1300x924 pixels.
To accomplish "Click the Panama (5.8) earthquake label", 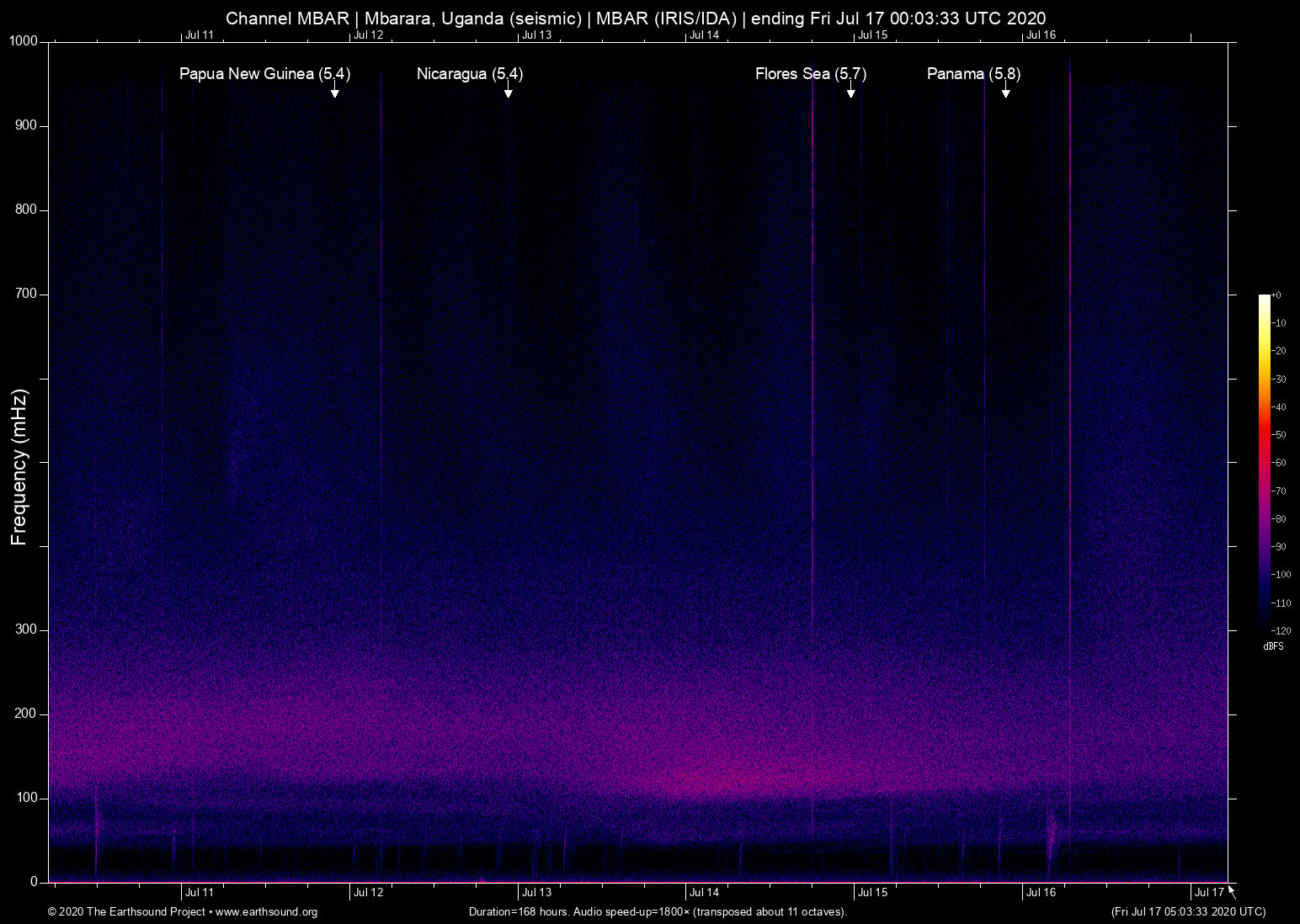I will click(973, 74).
